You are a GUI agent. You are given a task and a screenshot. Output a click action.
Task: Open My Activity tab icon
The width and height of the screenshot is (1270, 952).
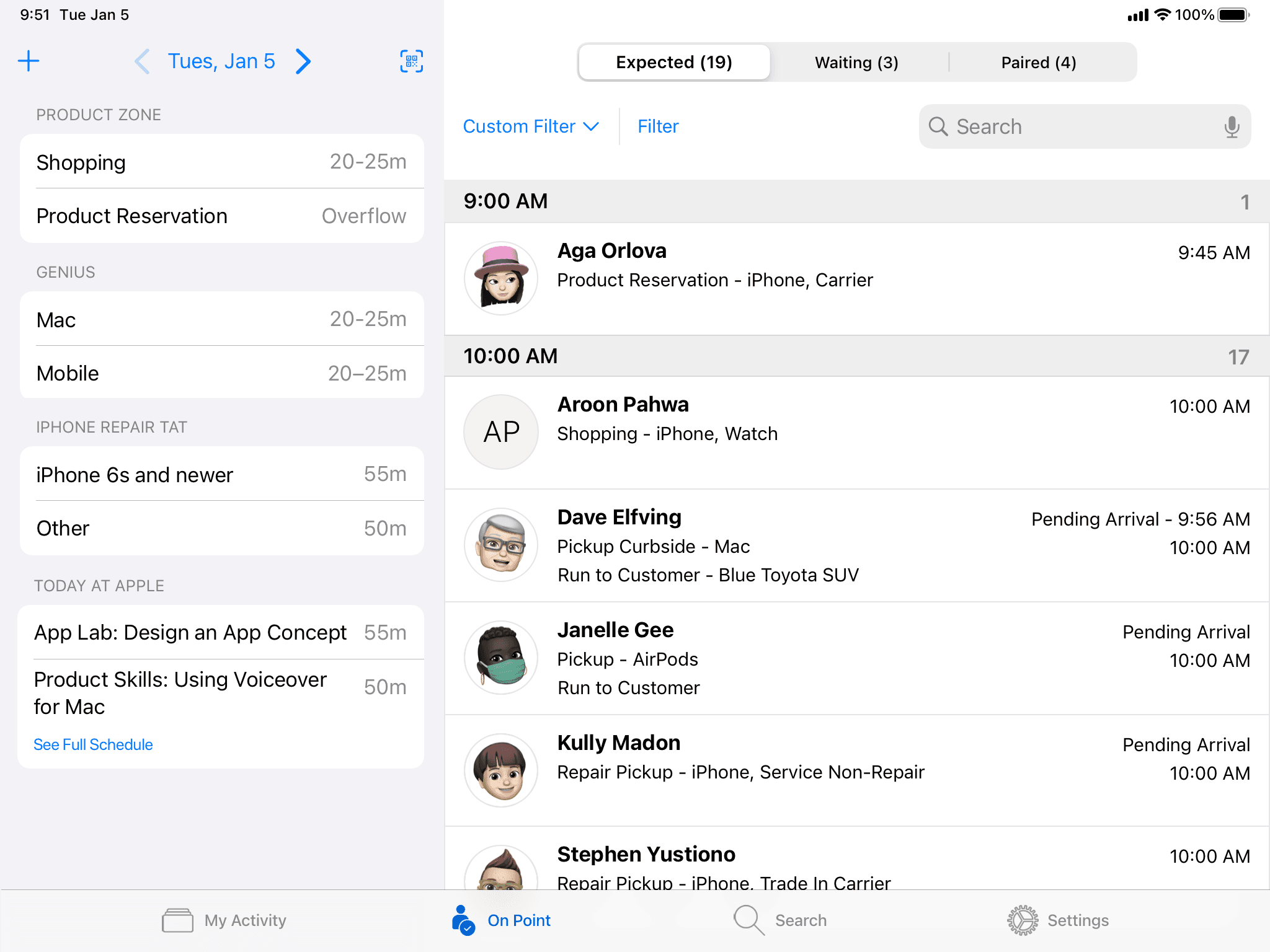click(x=178, y=920)
